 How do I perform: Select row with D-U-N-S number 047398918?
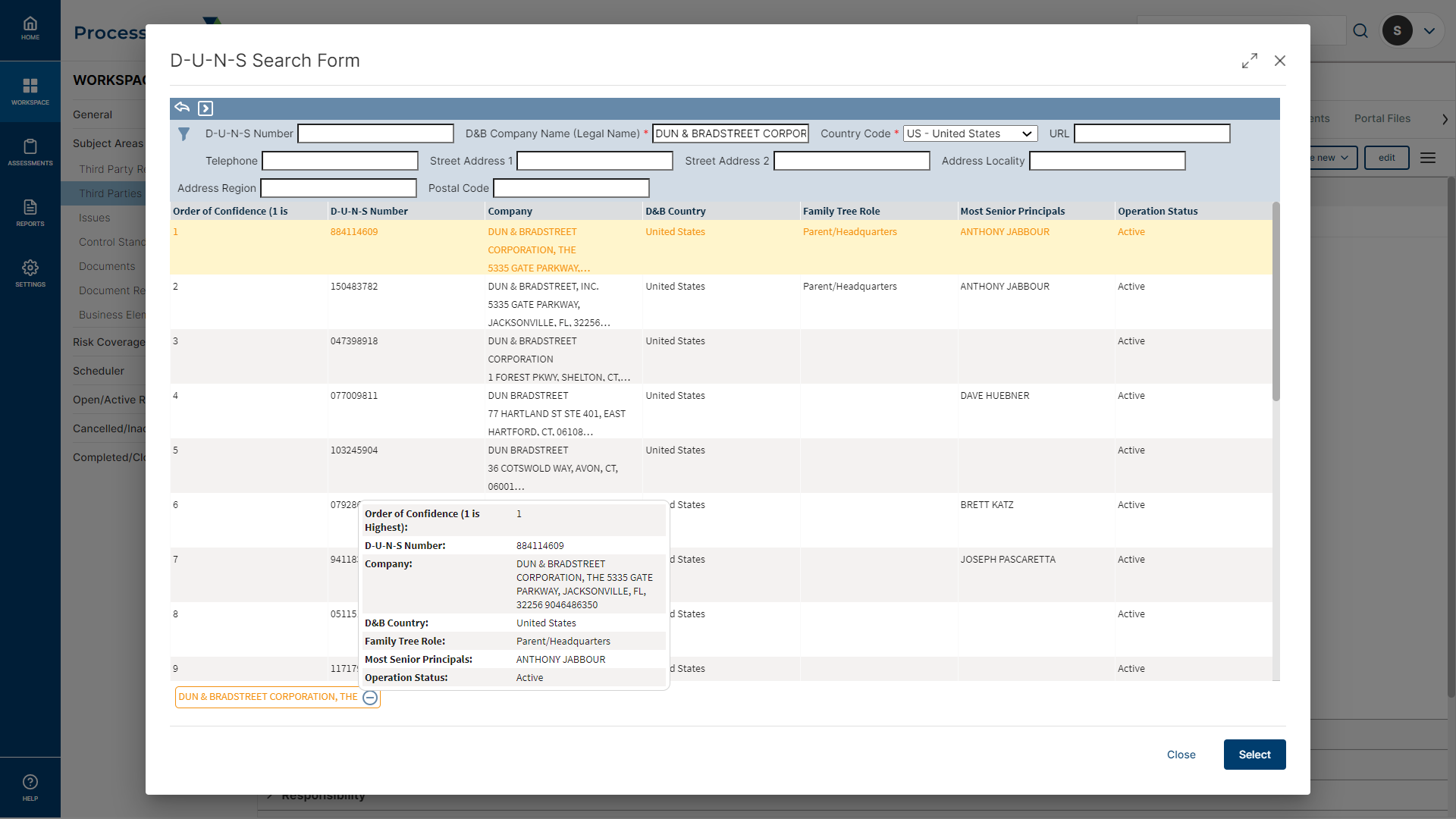pyautogui.click(x=720, y=356)
